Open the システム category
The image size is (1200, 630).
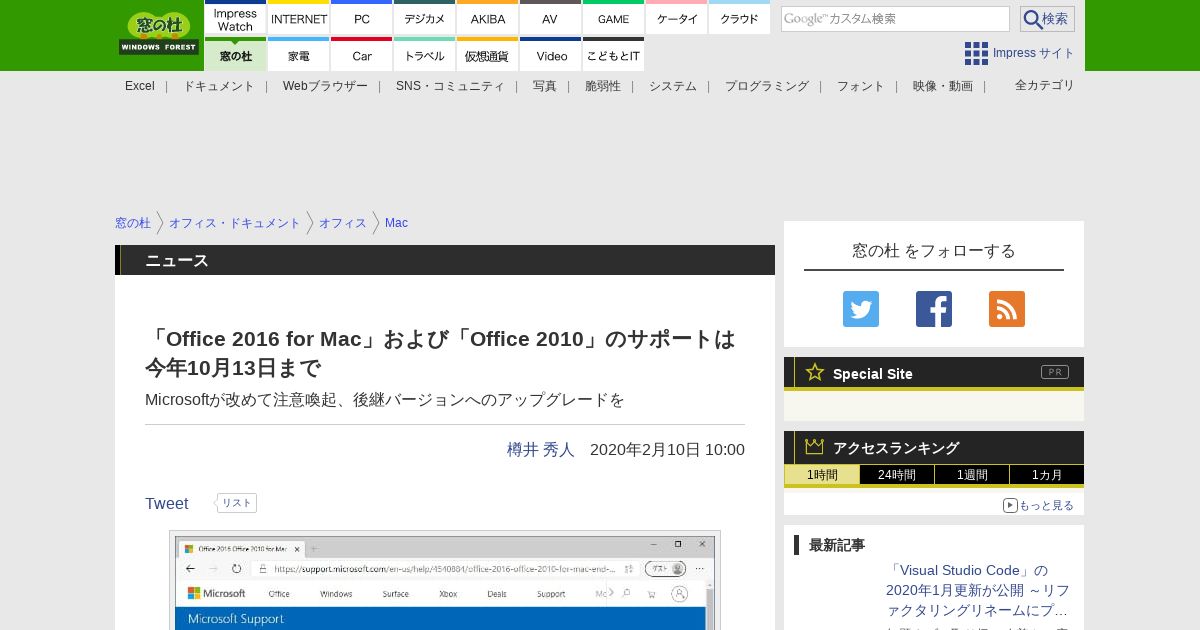pyautogui.click(x=673, y=86)
